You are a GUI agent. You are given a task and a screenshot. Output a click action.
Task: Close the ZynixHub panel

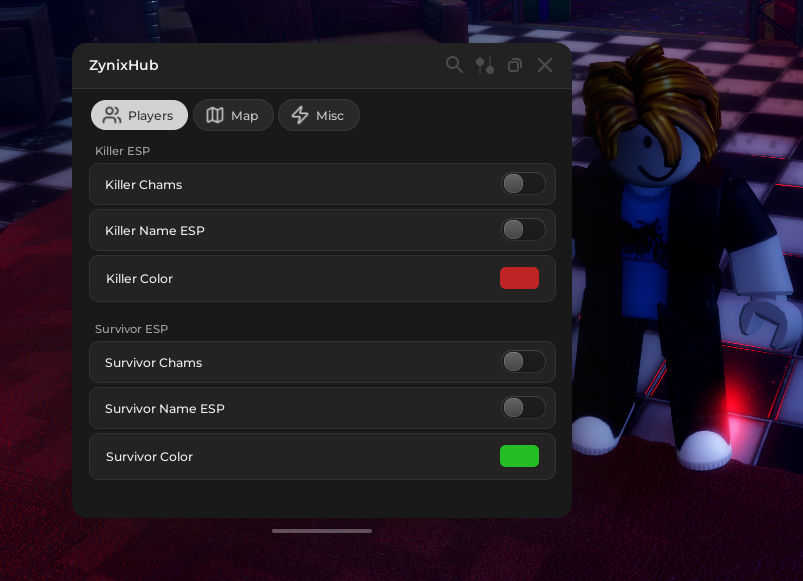(x=545, y=65)
